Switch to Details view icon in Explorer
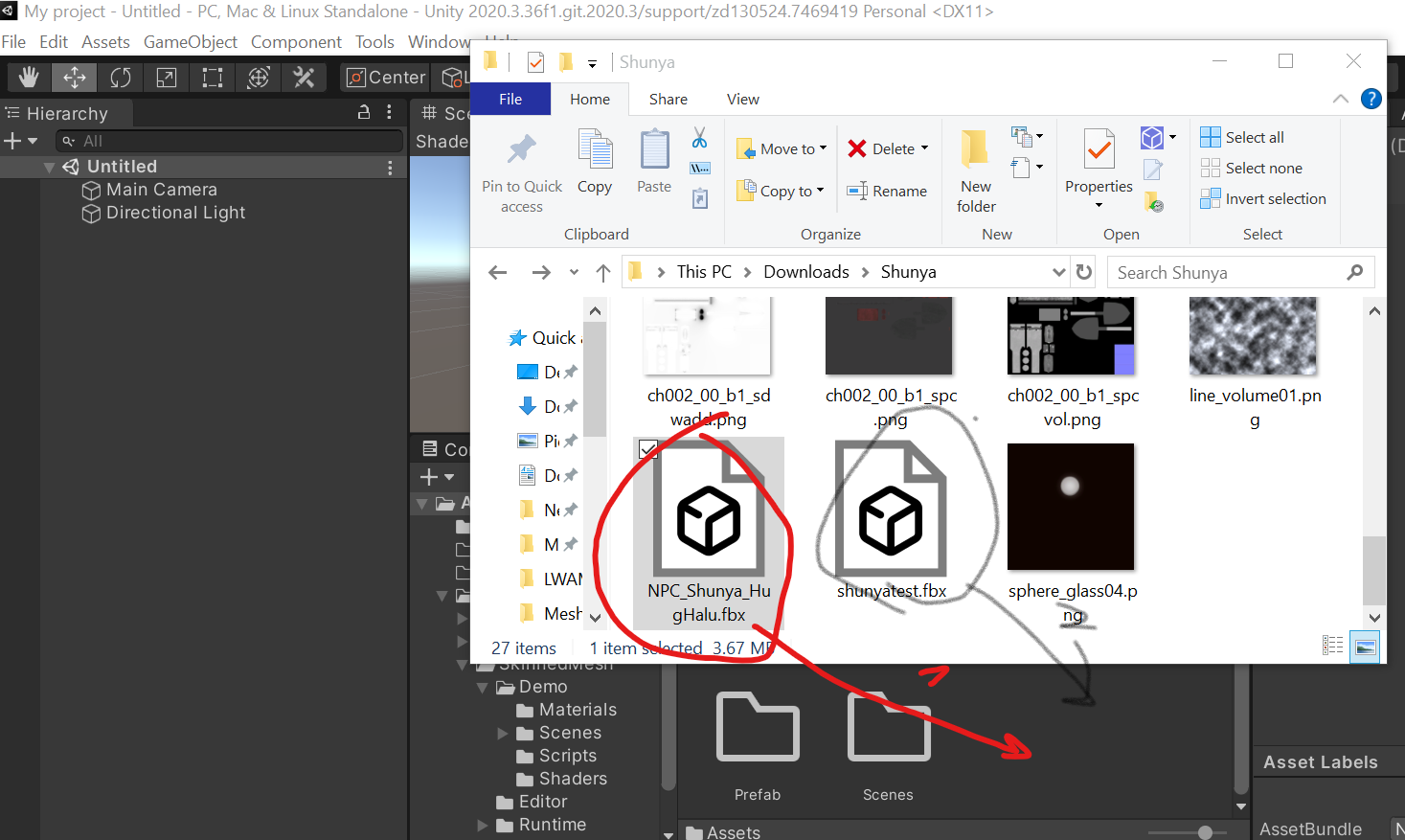This screenshot has height=840, width=1405. tap(1333, 646)
